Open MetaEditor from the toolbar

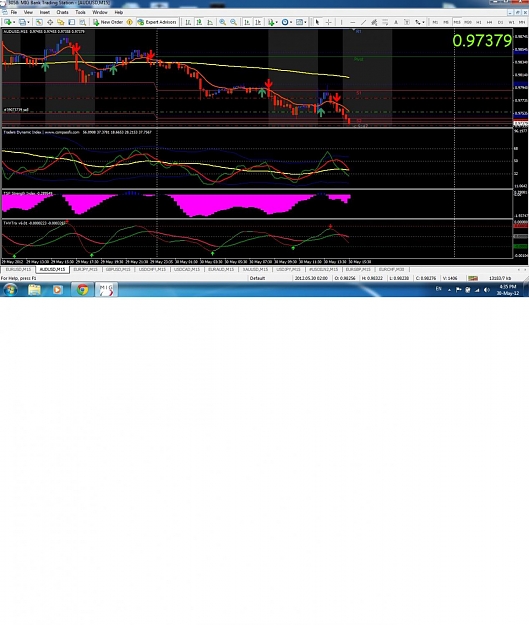(130, 22)
